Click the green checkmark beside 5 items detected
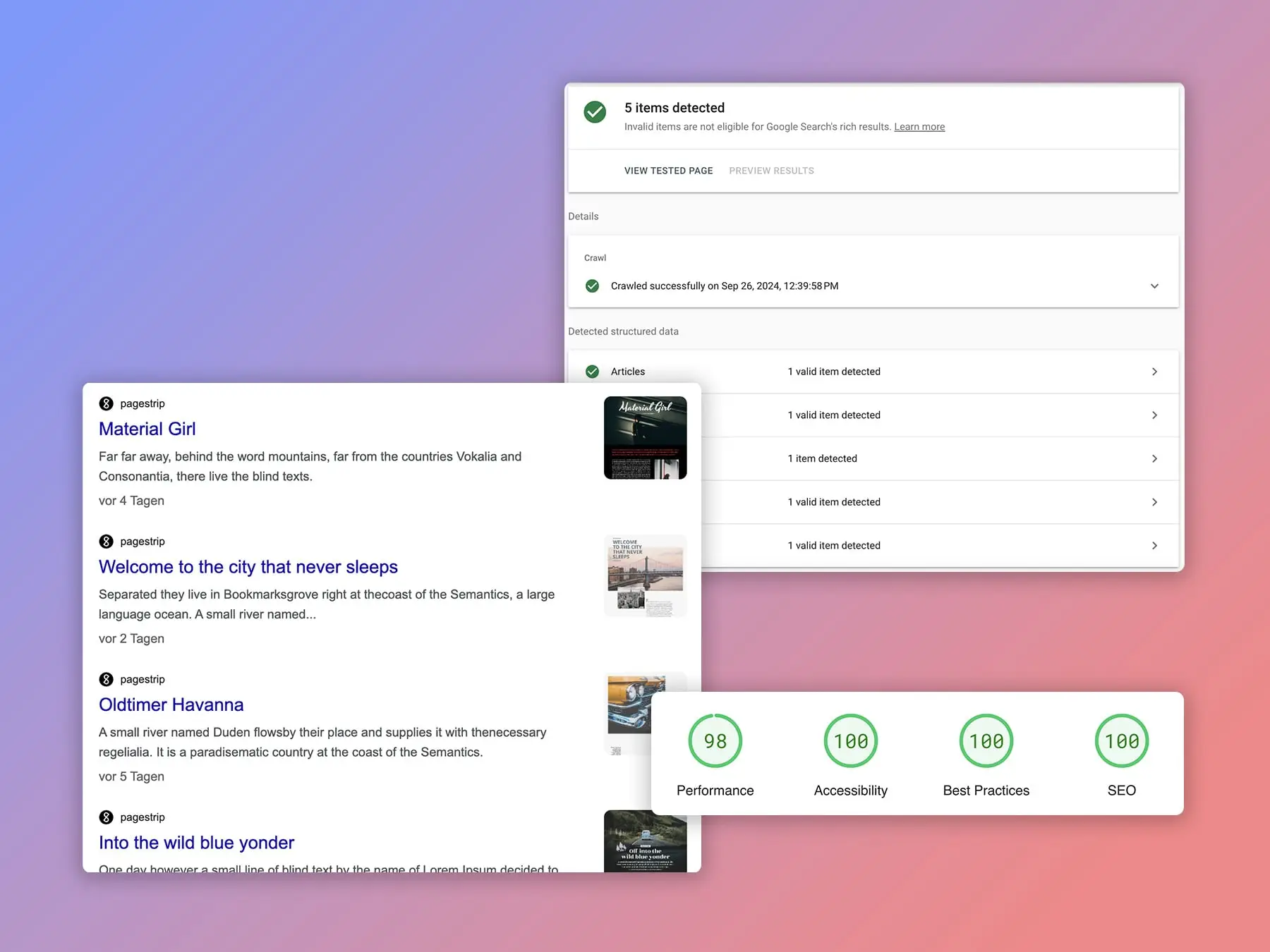This screenshot has width=1270, height=952. pos(595,112)
